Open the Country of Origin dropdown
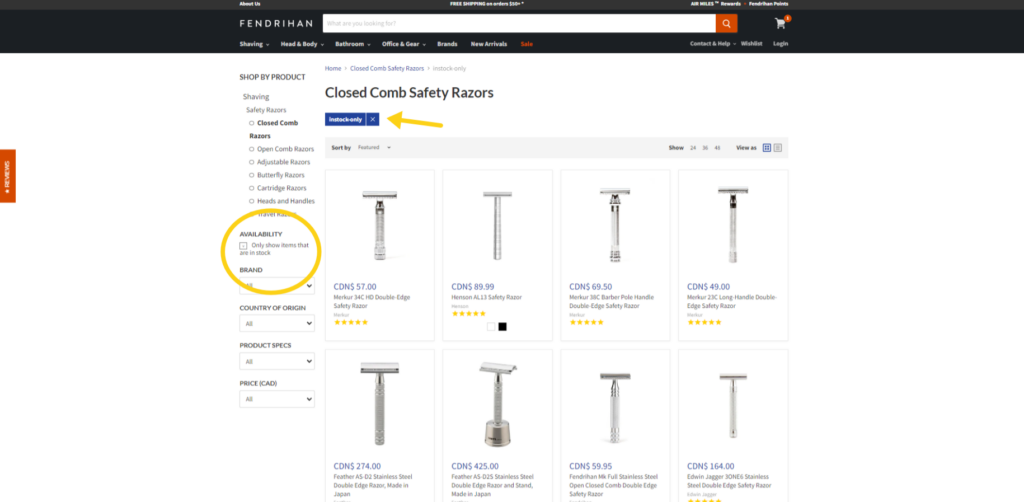 277,323
